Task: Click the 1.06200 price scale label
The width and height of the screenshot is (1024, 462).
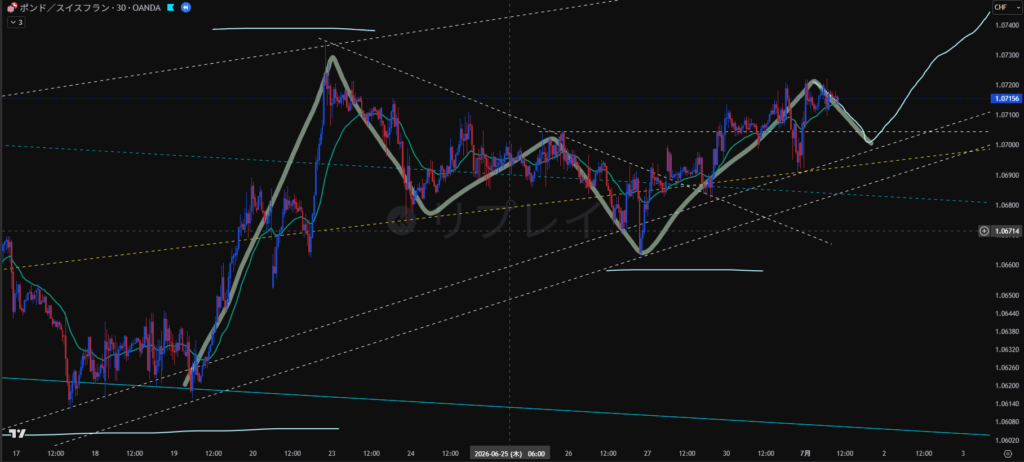Action: pos(1006,385)
